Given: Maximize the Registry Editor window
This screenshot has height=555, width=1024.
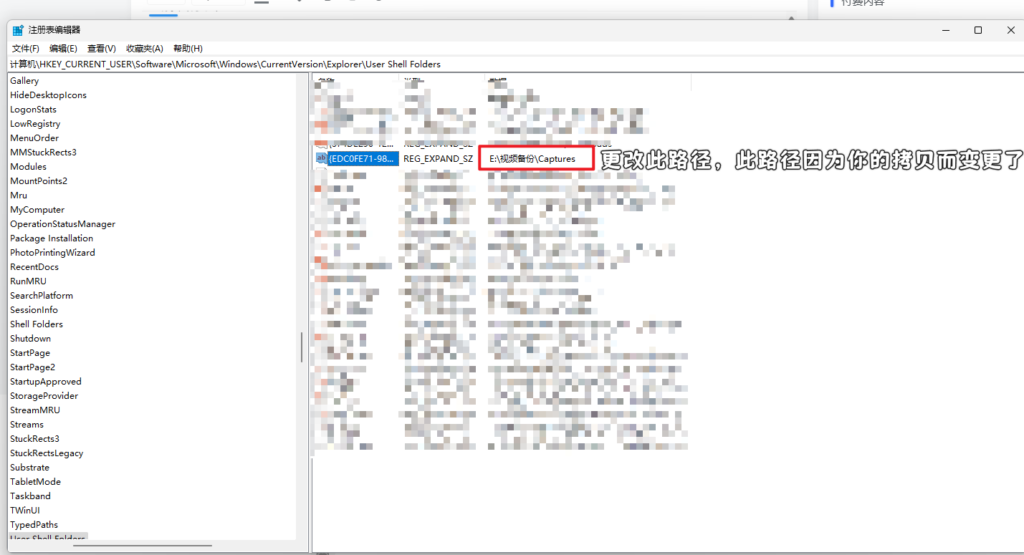Looking at the screenshot, I should point(978,30).
